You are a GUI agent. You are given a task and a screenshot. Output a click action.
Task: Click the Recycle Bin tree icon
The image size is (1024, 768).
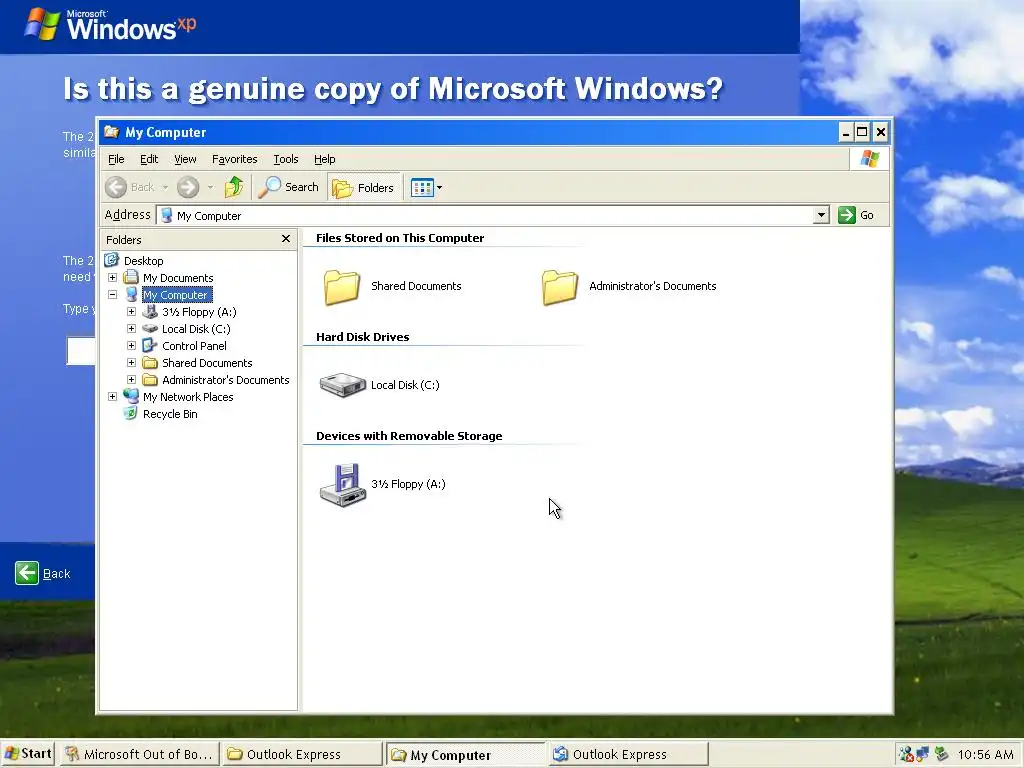pyautogui.click(x=131, y=413)
